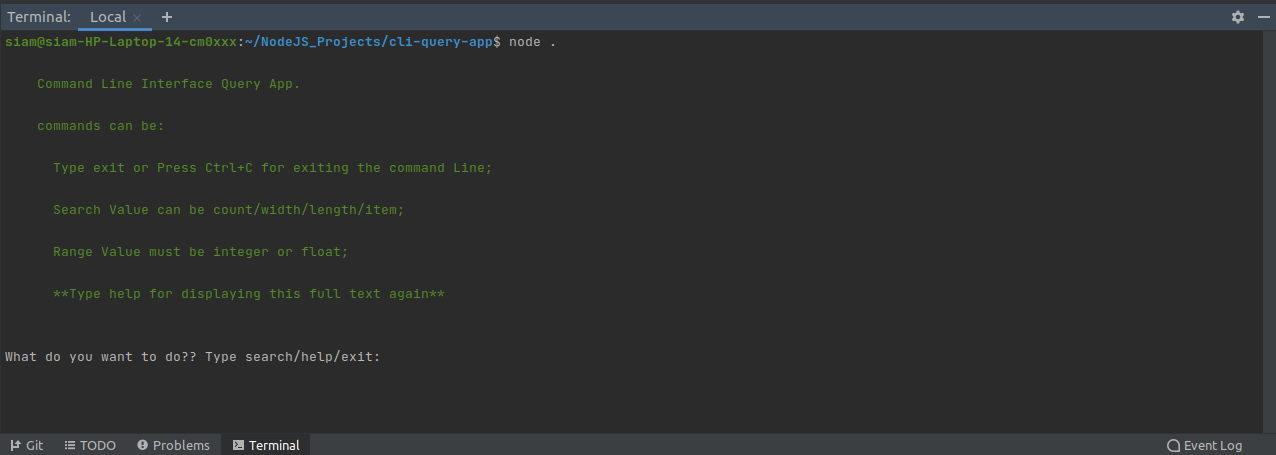Click the 'Search Value can be' line
The image size is (1276, 455).
click(229, 210)
